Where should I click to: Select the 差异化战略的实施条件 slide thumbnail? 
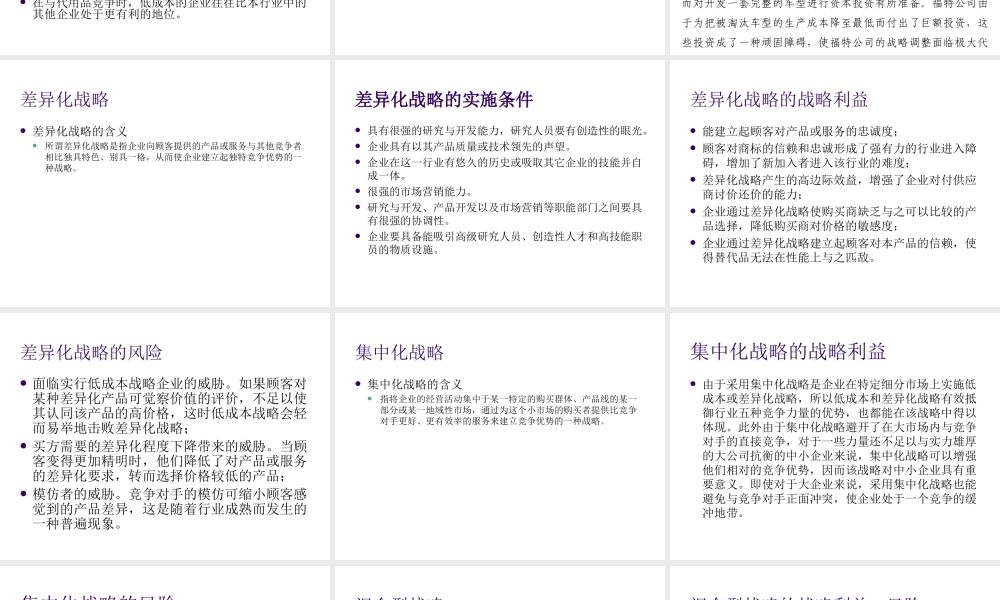(x=499, y=185)
